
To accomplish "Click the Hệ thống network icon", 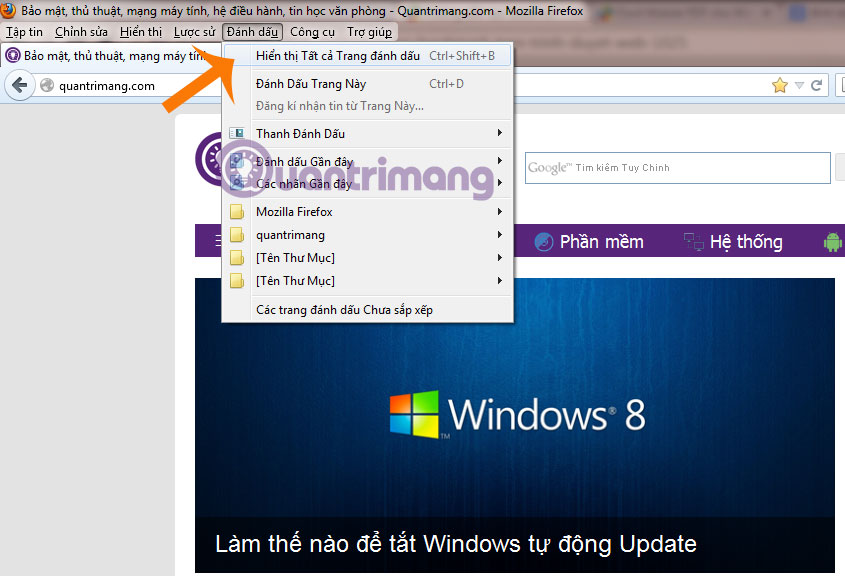I will pyautogui.click(x=693, y=241).
